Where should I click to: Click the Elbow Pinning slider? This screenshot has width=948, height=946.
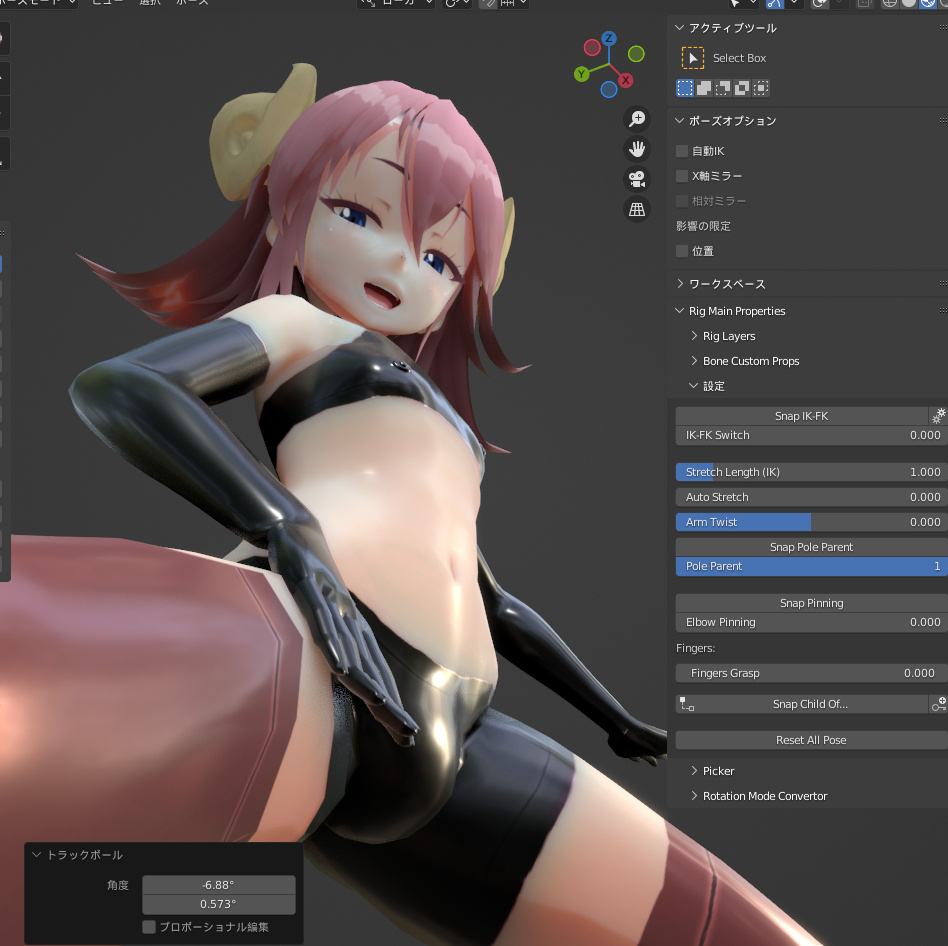click(811, 622)
